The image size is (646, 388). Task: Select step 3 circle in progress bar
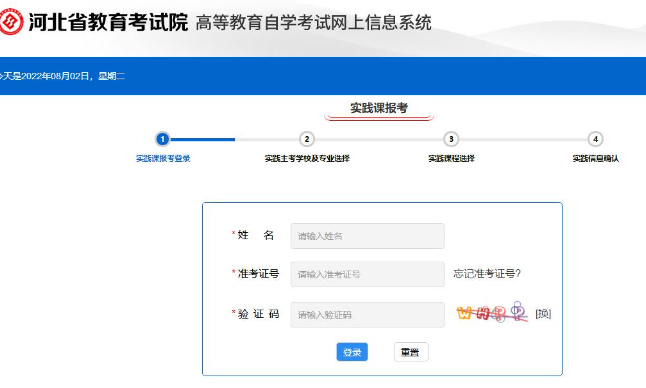coord(451,139)
